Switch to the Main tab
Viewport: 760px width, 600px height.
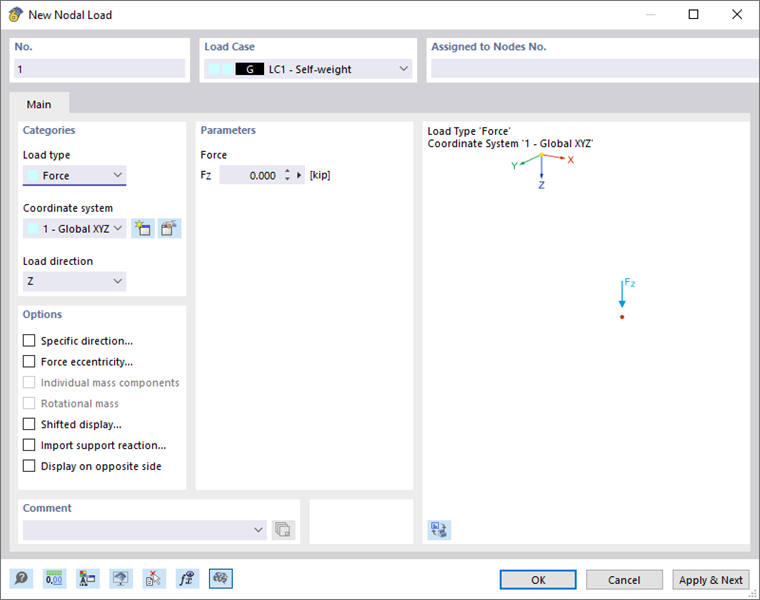click(39, 104)
